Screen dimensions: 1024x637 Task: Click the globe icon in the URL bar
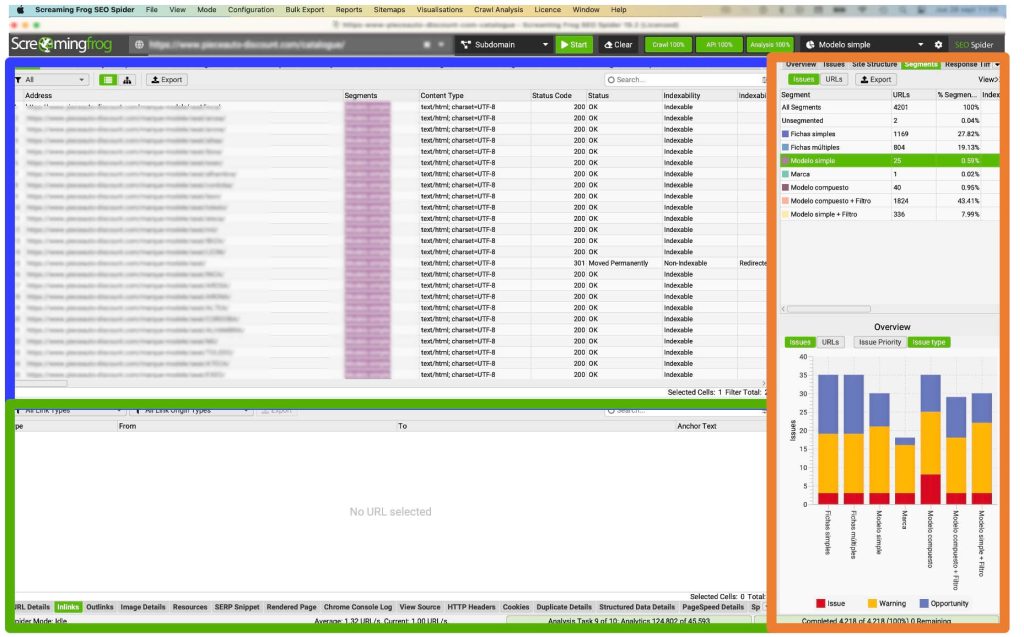pos(138,45)
